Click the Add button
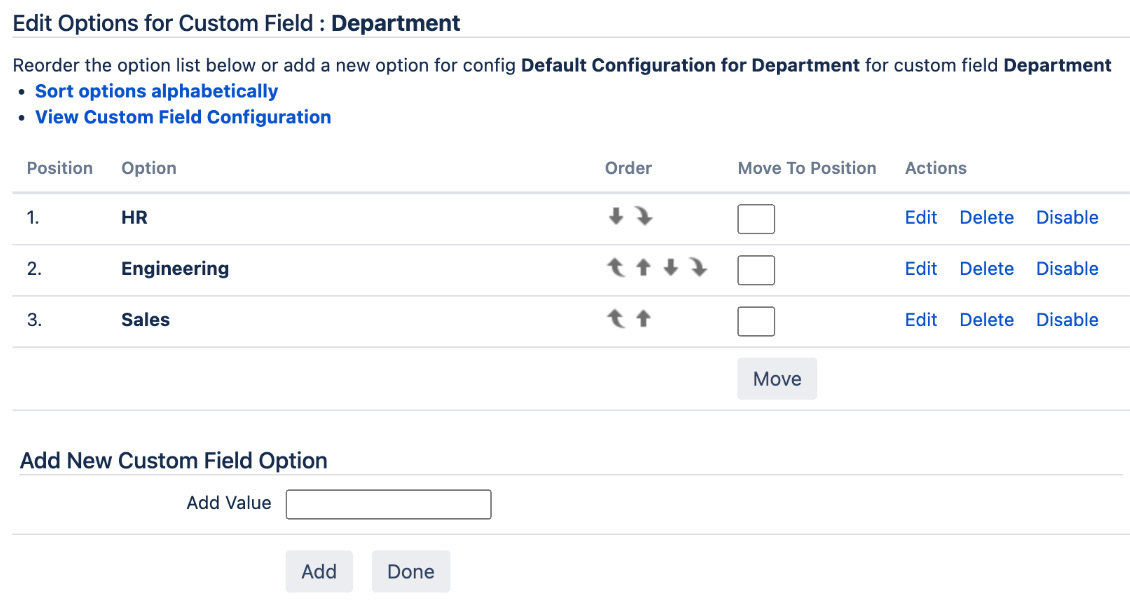The width and height of the screenshot is (1130, 603). 319,571
